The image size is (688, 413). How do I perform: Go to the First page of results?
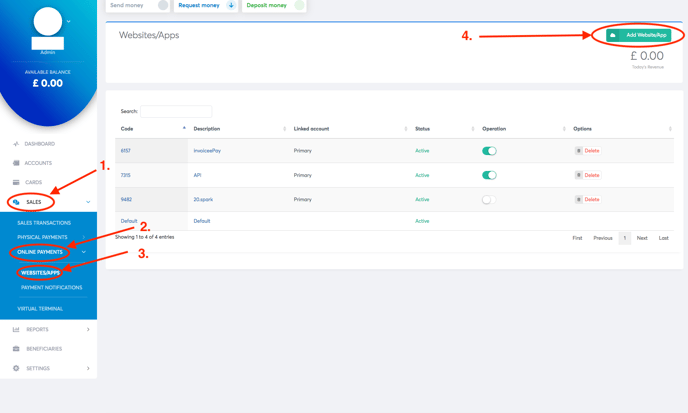coord(577,238)
